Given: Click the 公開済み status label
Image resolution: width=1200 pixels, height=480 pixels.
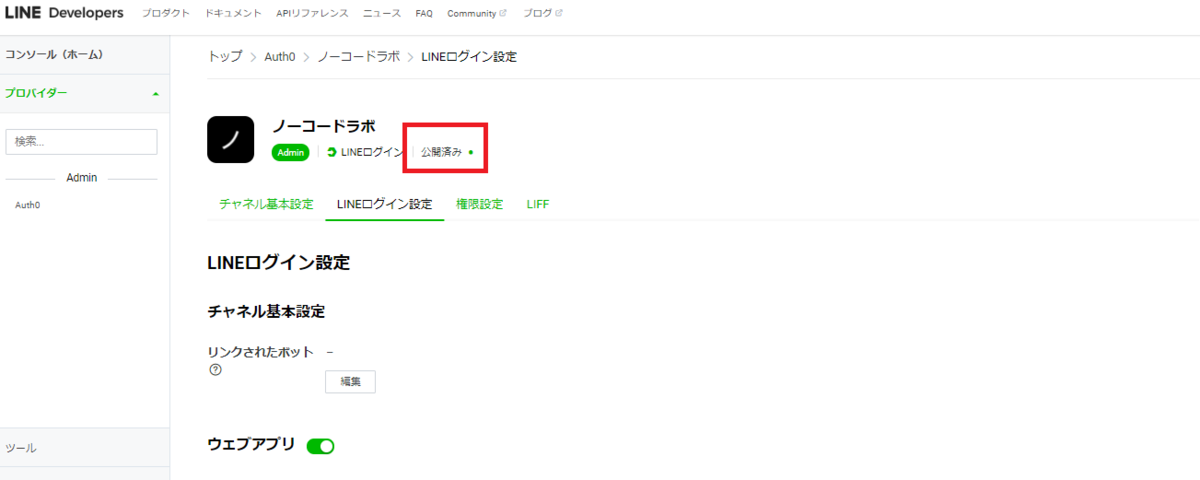Looking at the screenshot, I should (x=441, y=152).
